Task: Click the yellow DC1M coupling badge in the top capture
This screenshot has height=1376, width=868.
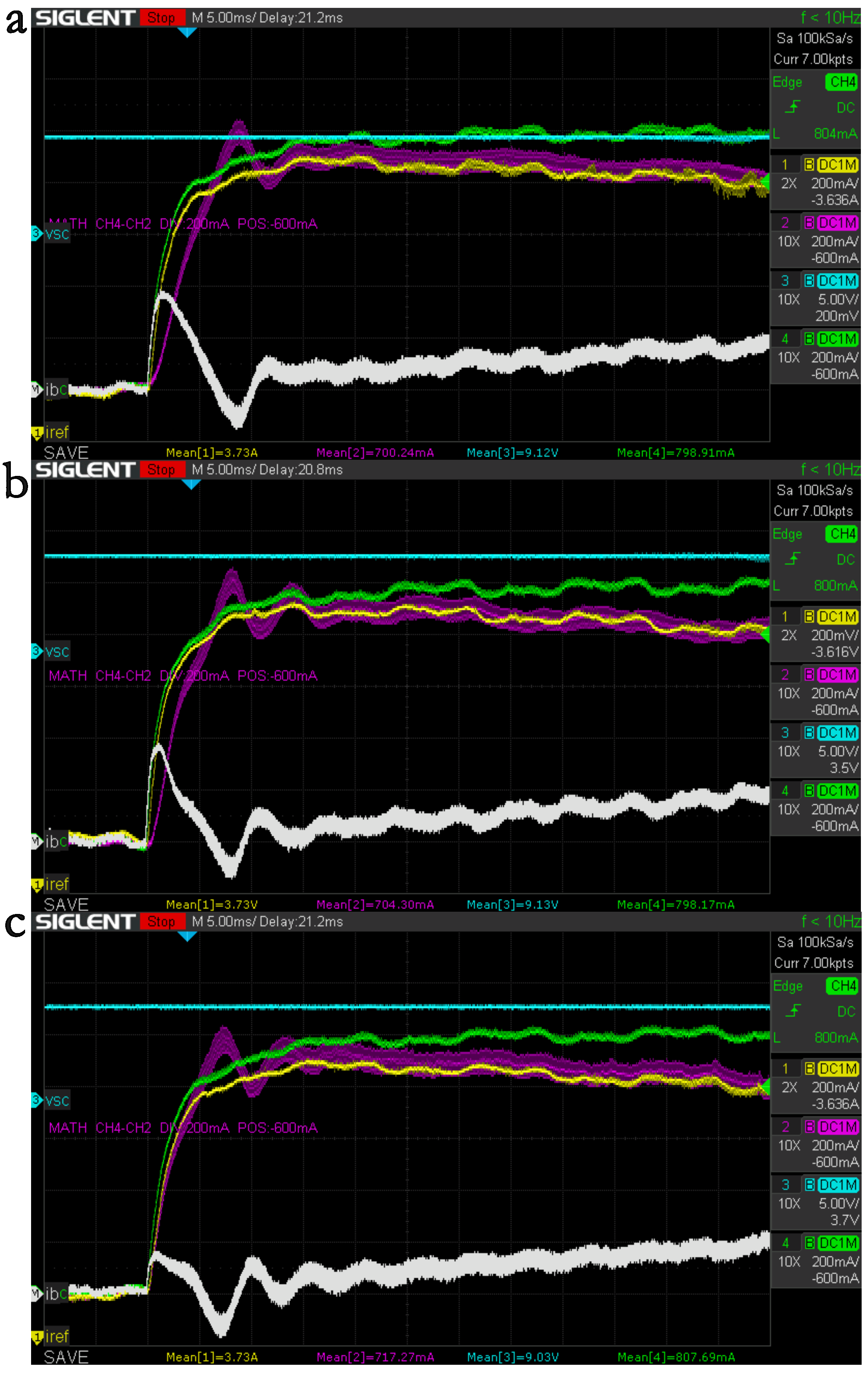Action: pyautogui.click(x=837, y=165)
